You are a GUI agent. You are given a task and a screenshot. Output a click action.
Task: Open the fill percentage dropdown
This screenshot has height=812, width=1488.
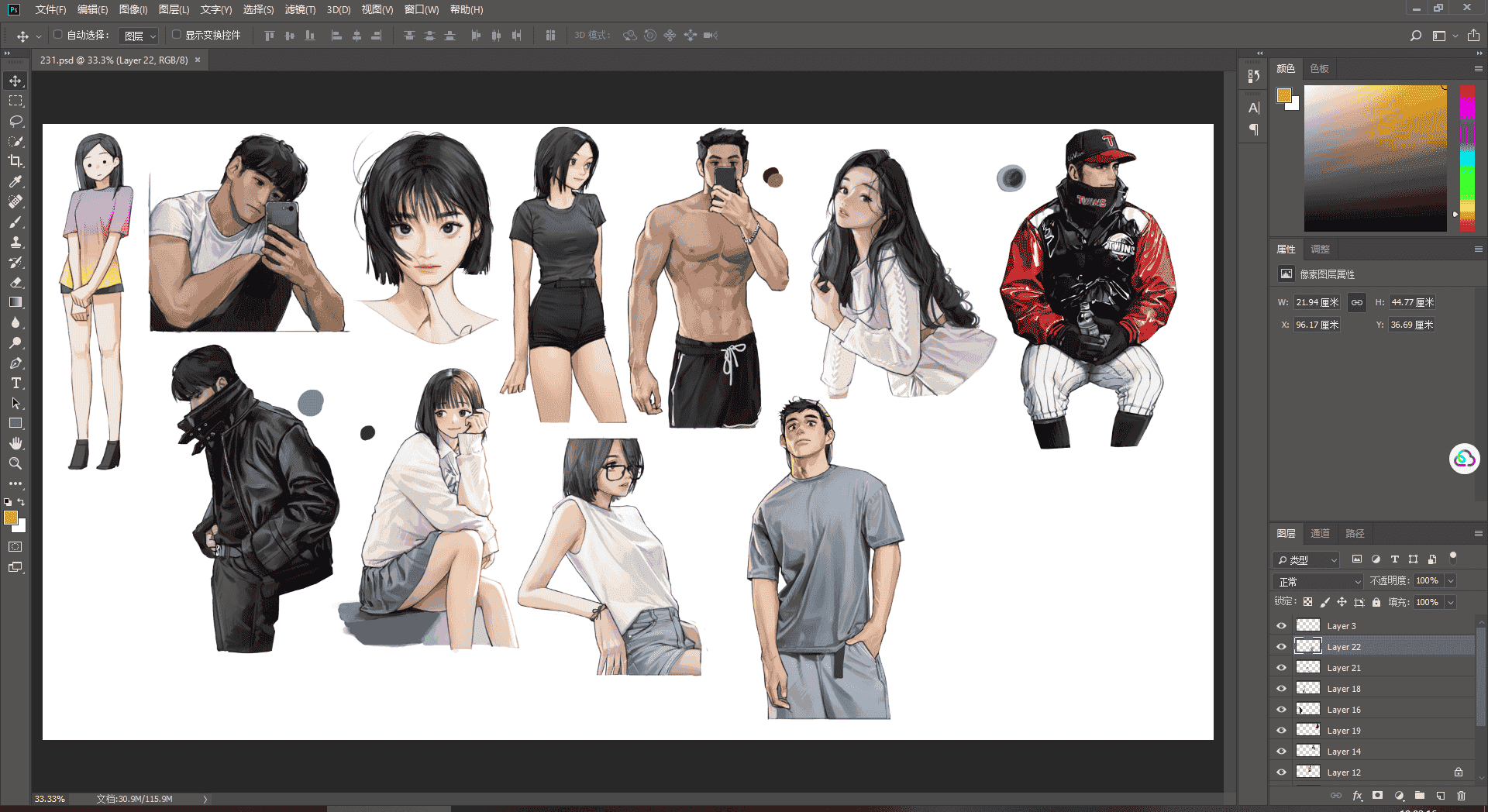pos(1451,602)
